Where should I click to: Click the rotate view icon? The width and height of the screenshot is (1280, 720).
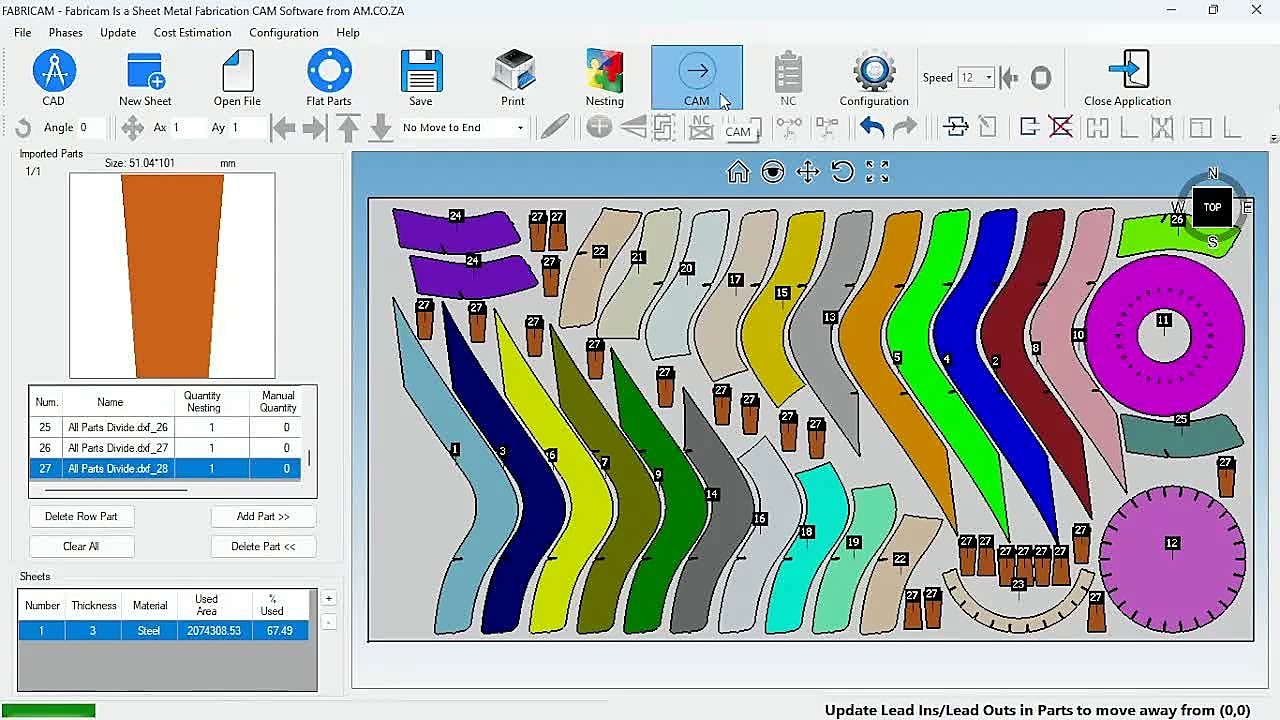coord(843,172)
